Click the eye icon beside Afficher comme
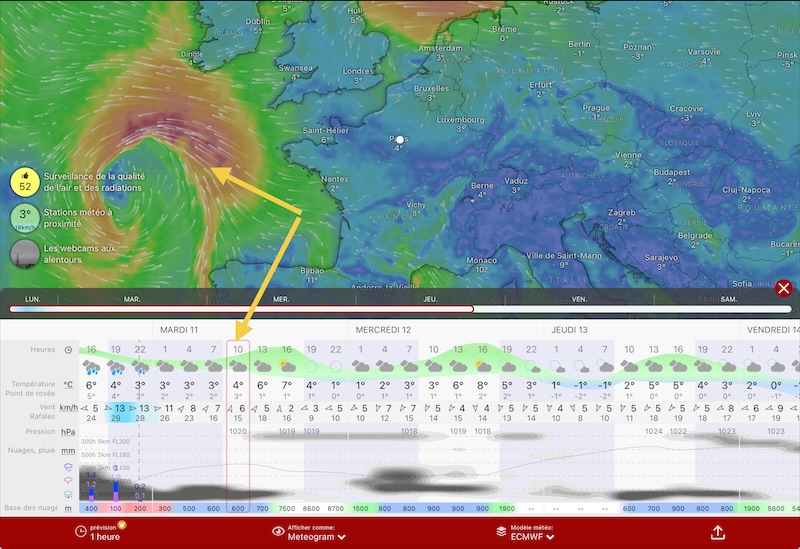The height and width of the screenshot is (549, 800). coord(279,532)
